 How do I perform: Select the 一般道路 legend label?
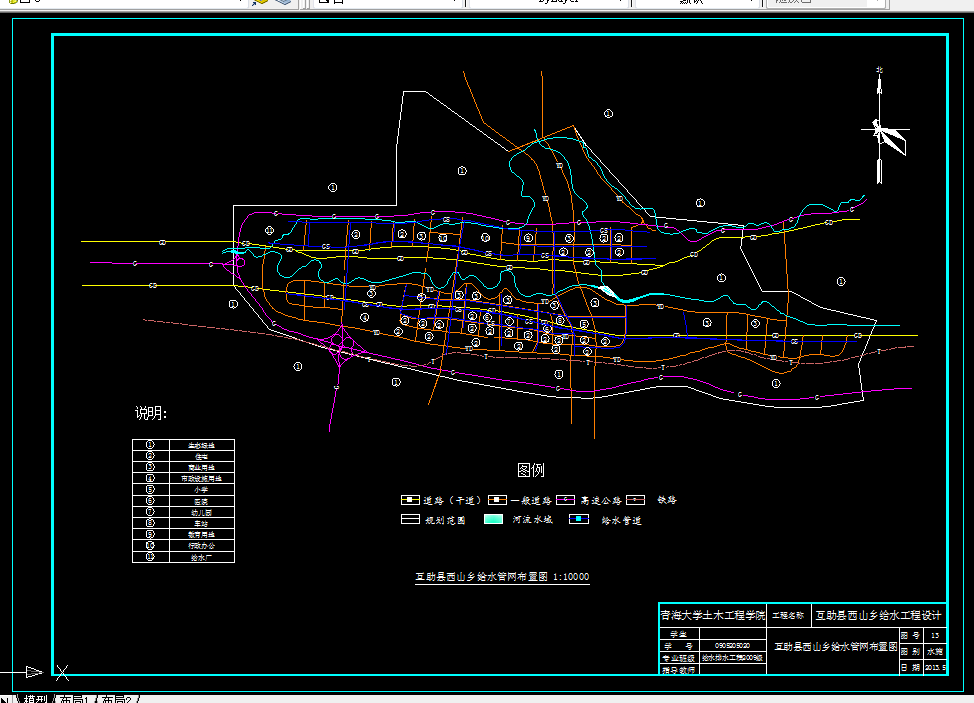[x=532, y=501]
